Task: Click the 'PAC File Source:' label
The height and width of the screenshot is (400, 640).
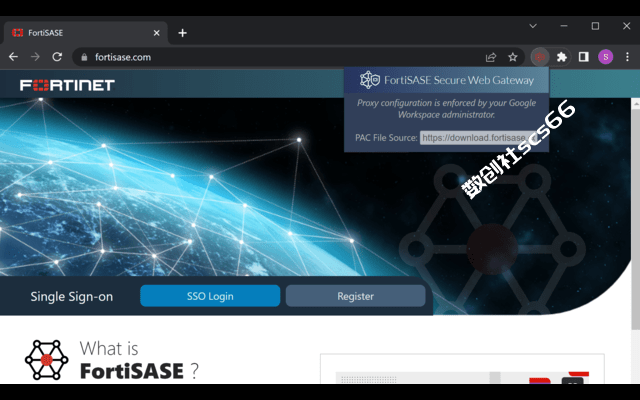Action: [x=386, y=138]
